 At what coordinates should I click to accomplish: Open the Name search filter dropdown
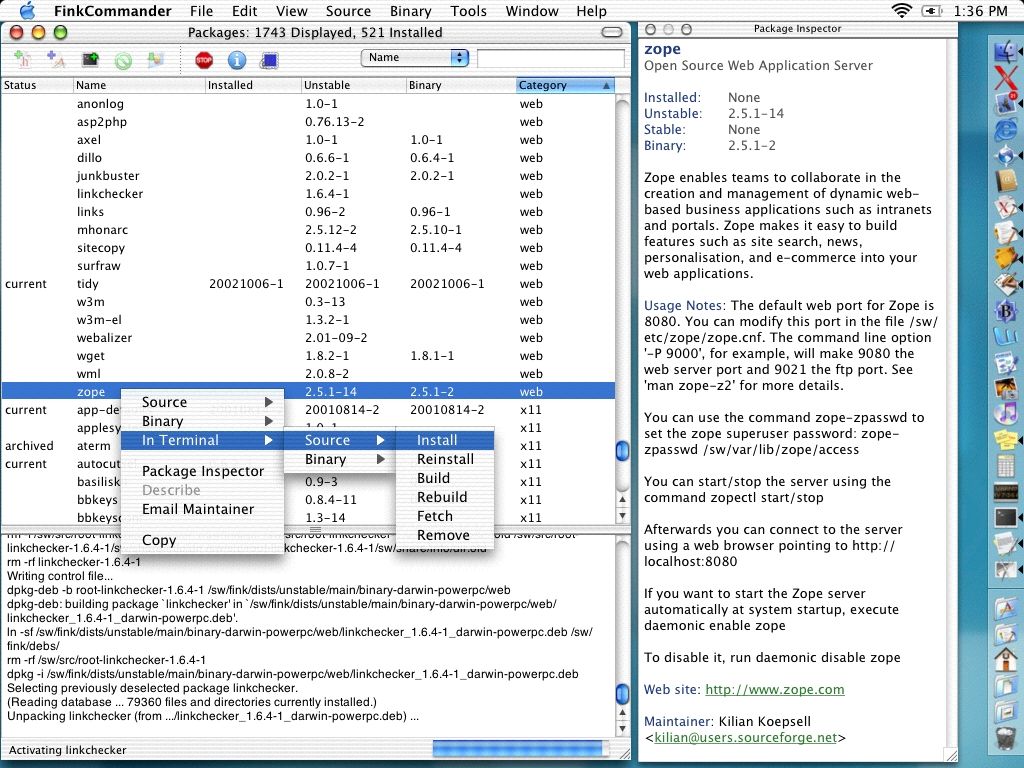coord(415,57)
